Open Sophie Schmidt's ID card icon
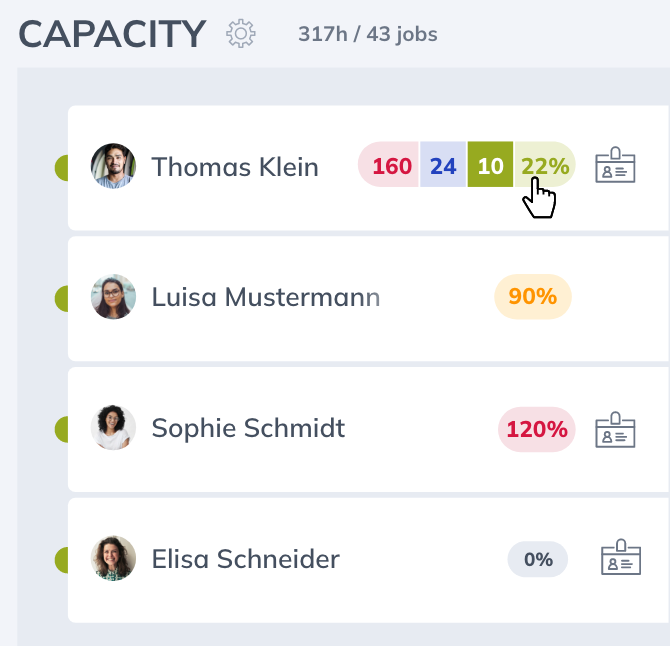The image size is (670, 646). click(x=616, y=430)
